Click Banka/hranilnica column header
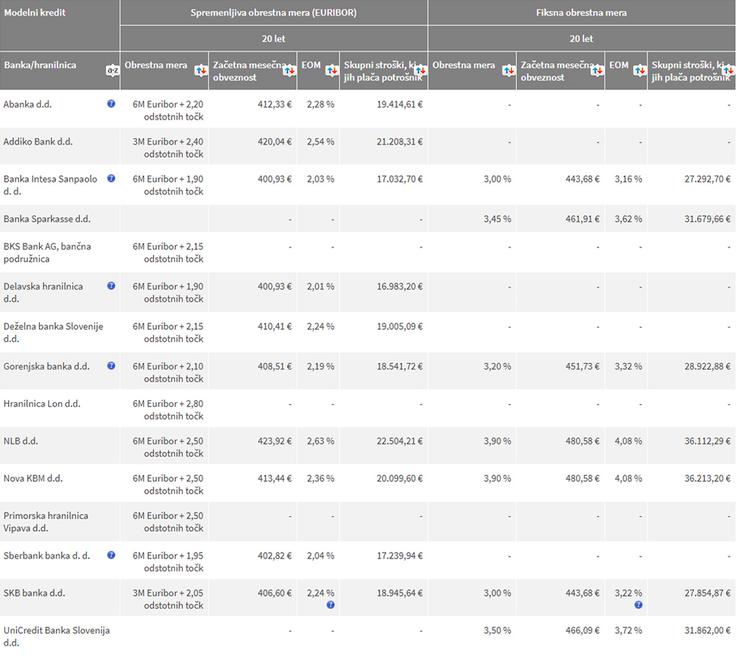 pyautogui.click(x=40, y=65)
